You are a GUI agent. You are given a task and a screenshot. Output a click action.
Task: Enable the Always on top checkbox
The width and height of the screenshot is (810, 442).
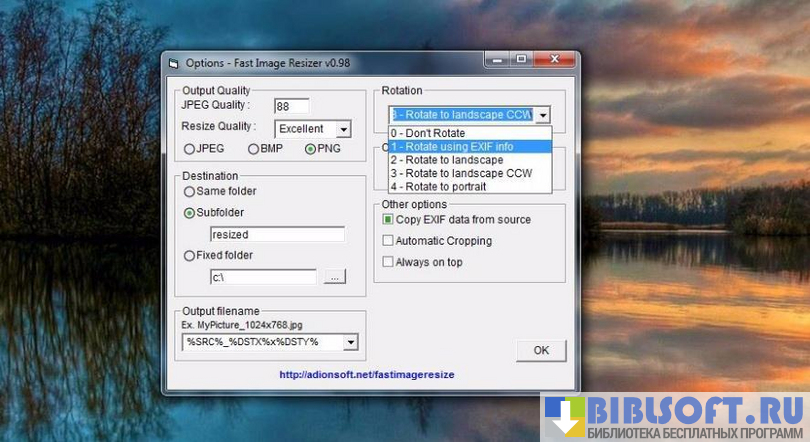[388, 262]
